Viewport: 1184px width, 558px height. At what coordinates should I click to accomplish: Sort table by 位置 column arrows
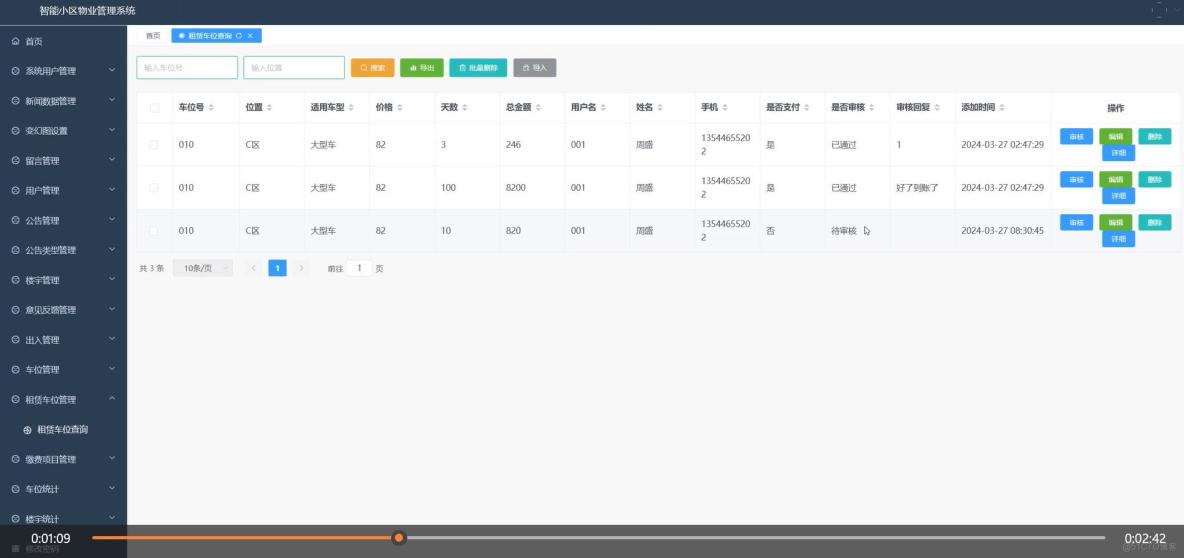point(270,108)
